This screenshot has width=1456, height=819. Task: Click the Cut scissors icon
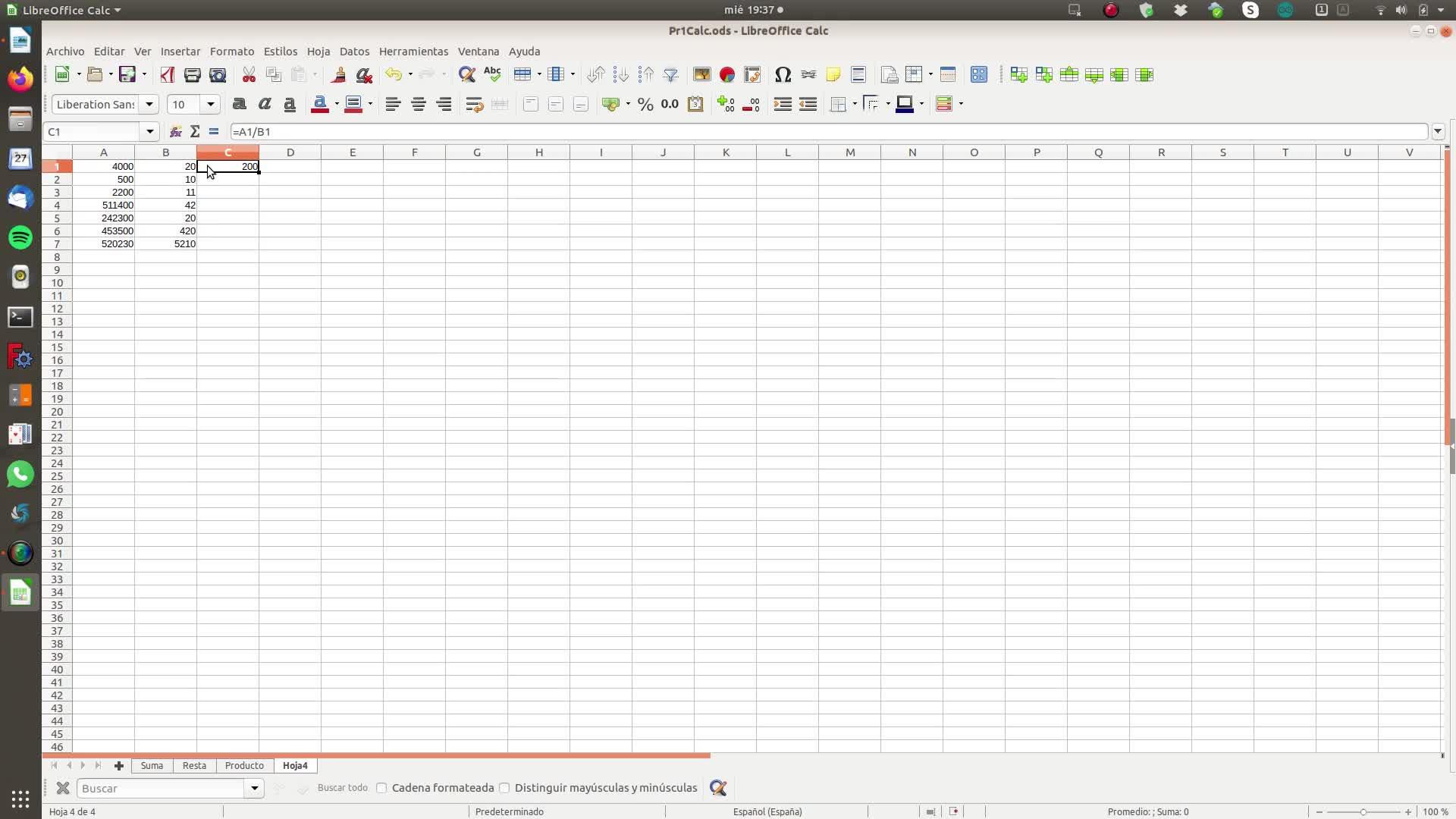(249, 74)
